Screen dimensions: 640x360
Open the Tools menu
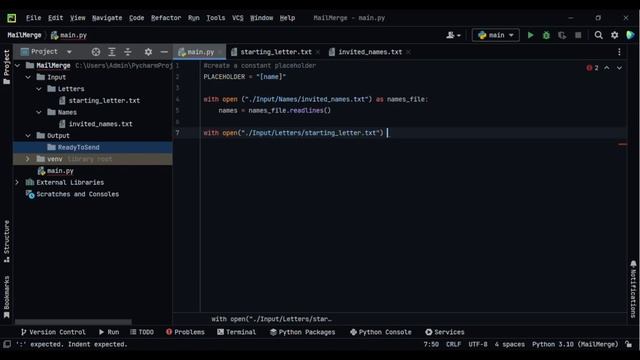tap(216, 18)
